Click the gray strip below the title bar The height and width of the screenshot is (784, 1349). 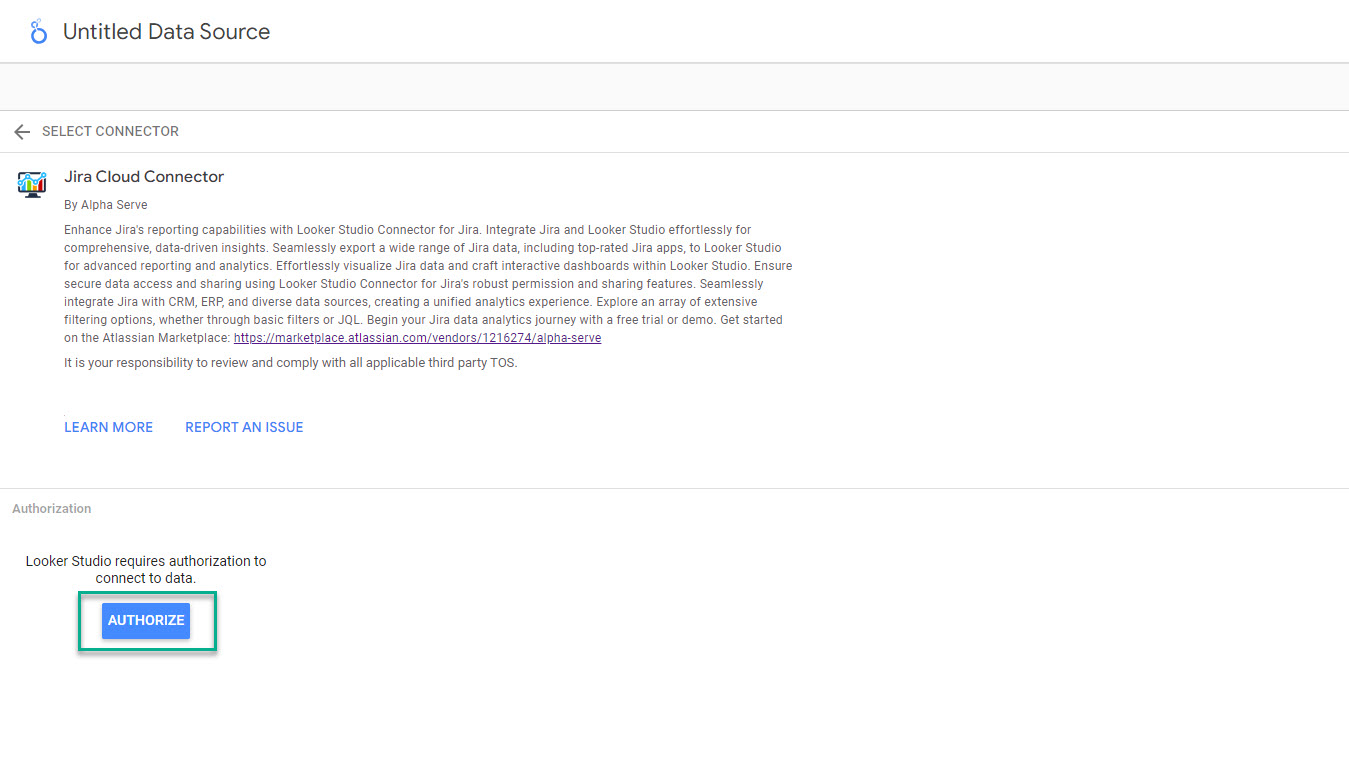(x=674, y=87)
